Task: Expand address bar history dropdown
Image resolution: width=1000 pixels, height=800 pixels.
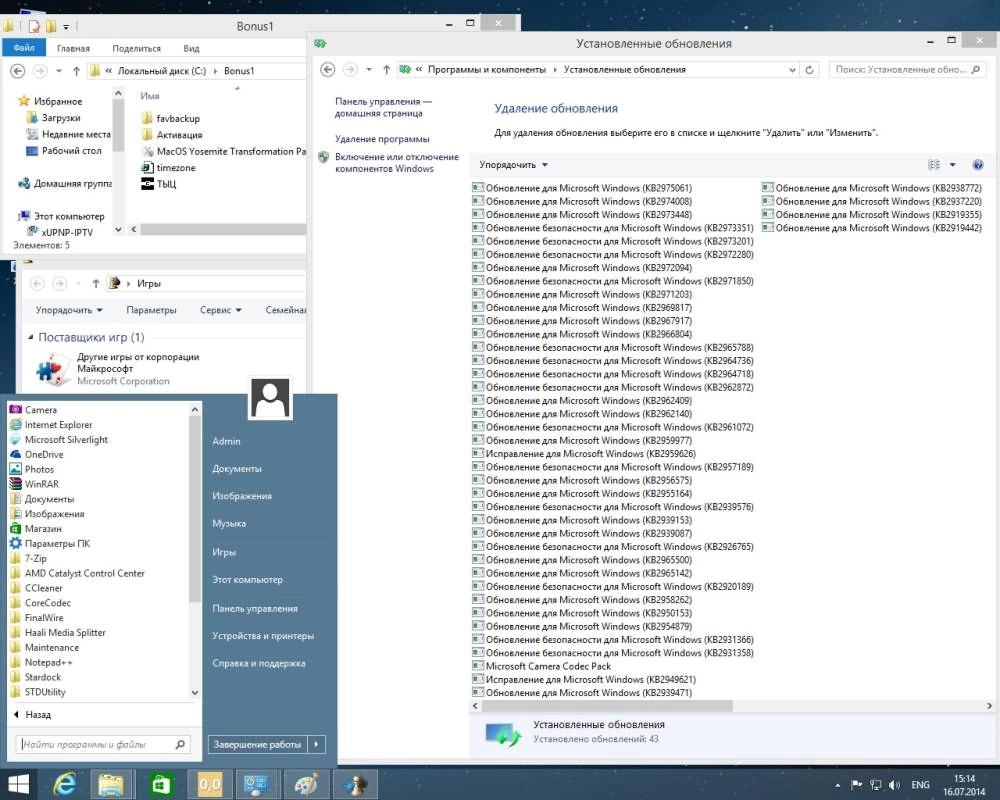Action: click(x=792, y=70)
